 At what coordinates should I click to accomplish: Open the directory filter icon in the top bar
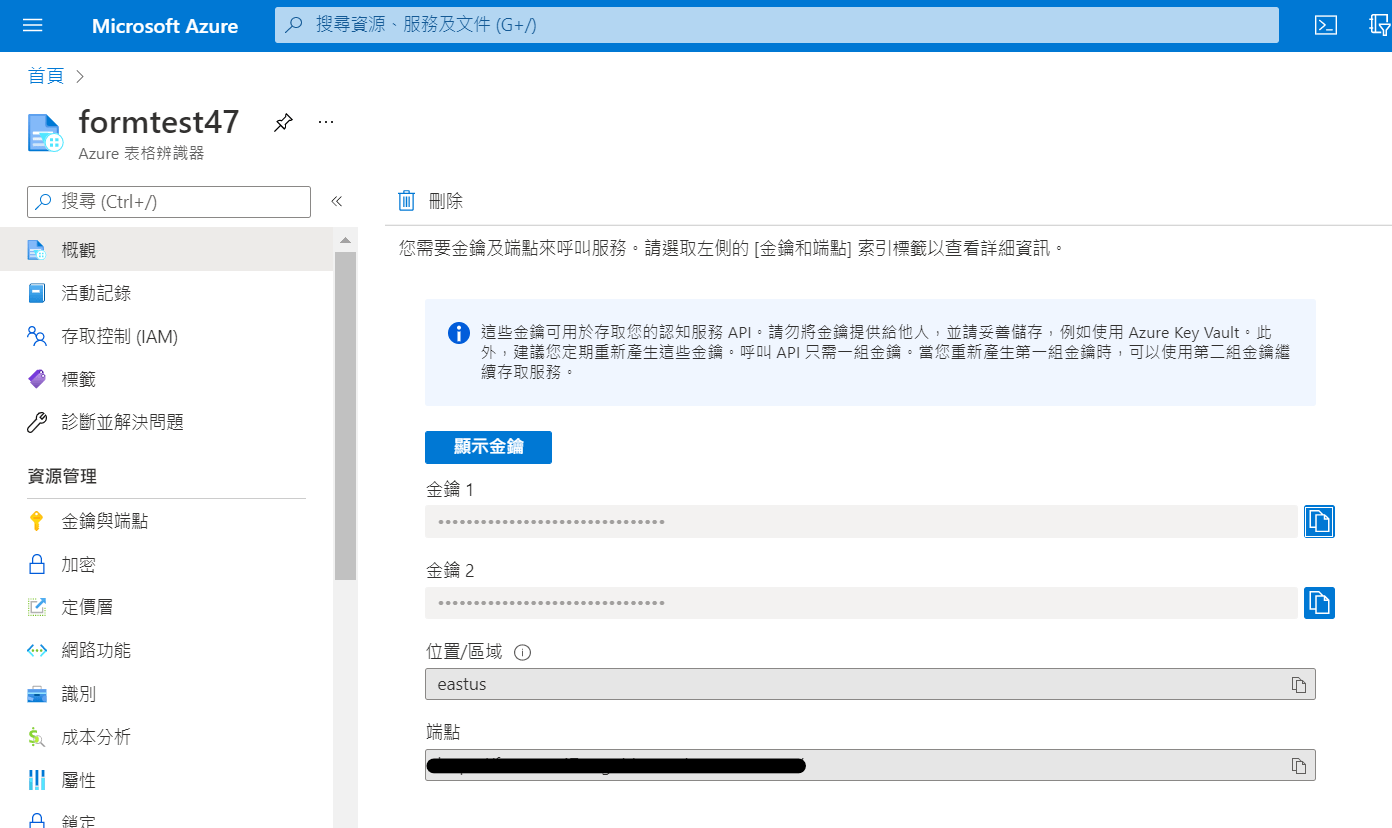[x=1380, y=25]
